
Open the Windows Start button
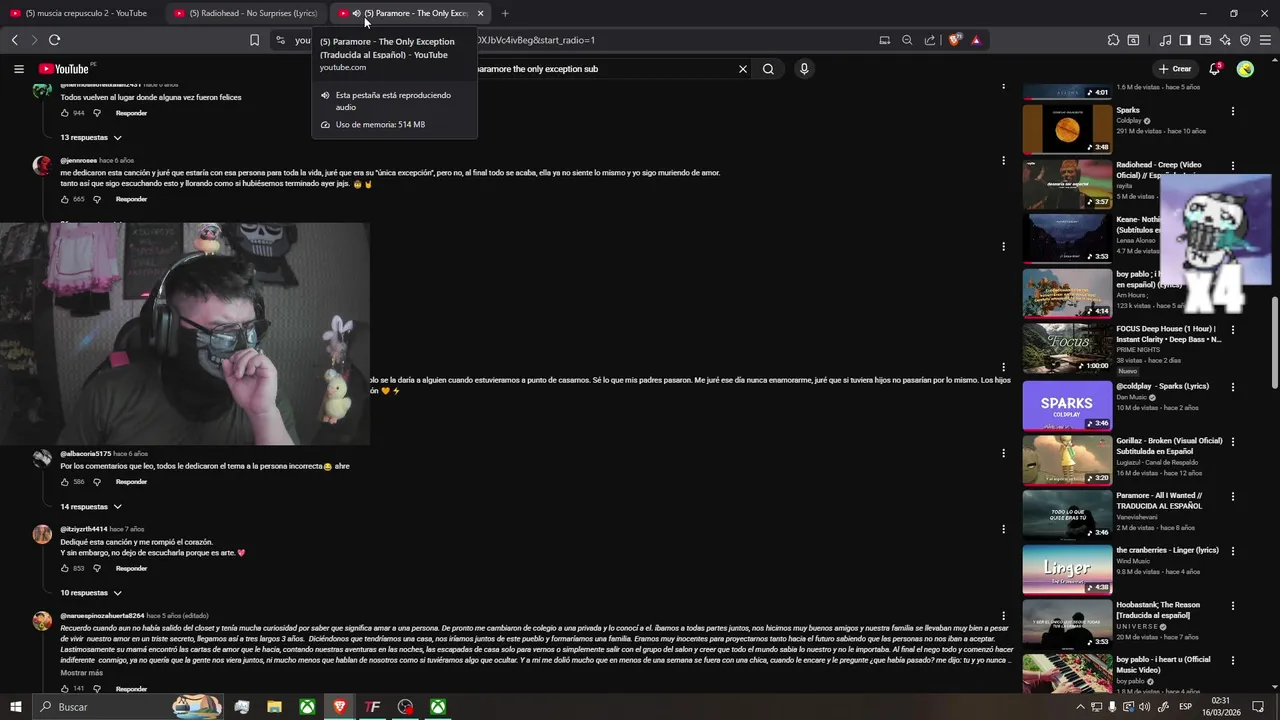(x=15, y=707)
